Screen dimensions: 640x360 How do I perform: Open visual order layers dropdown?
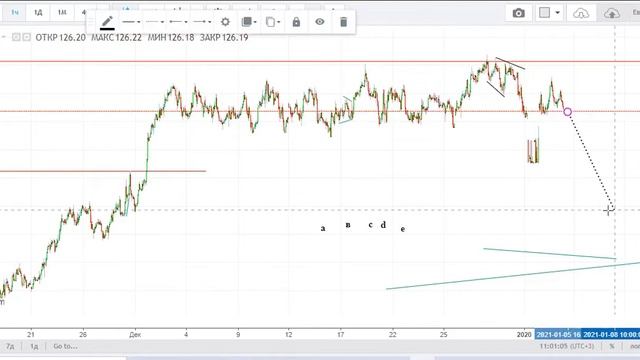[x=249, y=22]
